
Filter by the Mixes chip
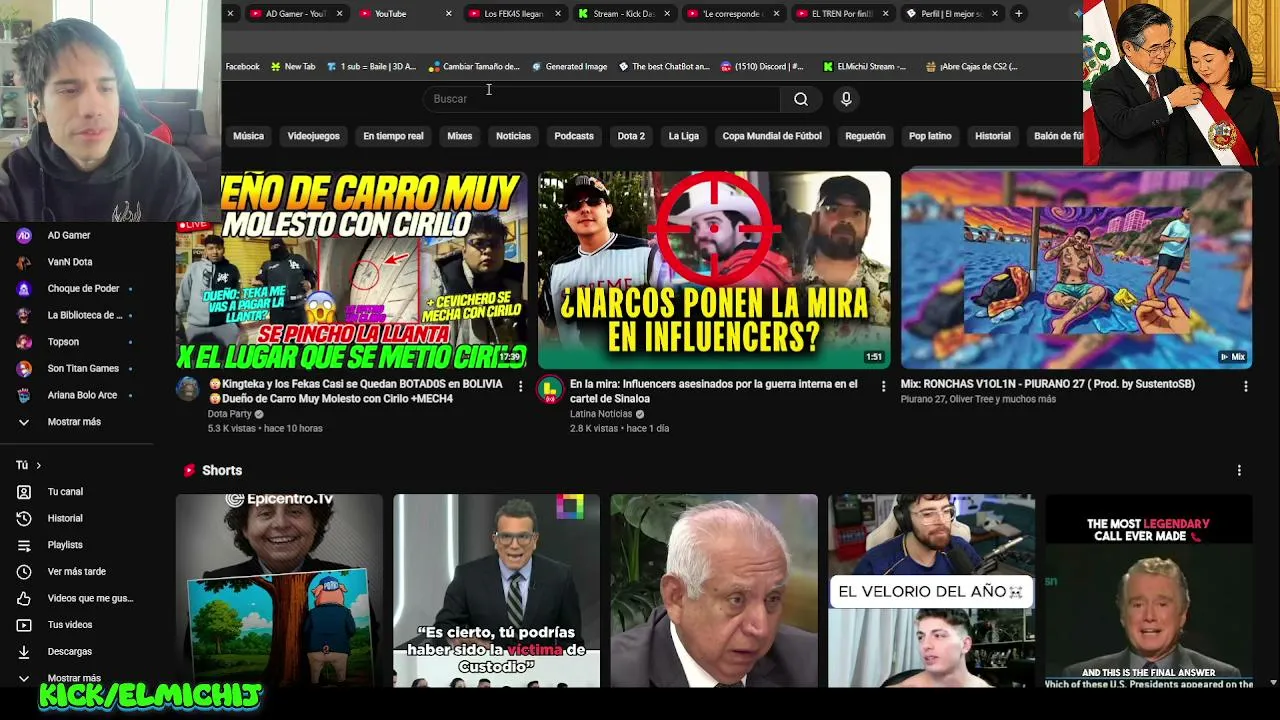point(460,136)
